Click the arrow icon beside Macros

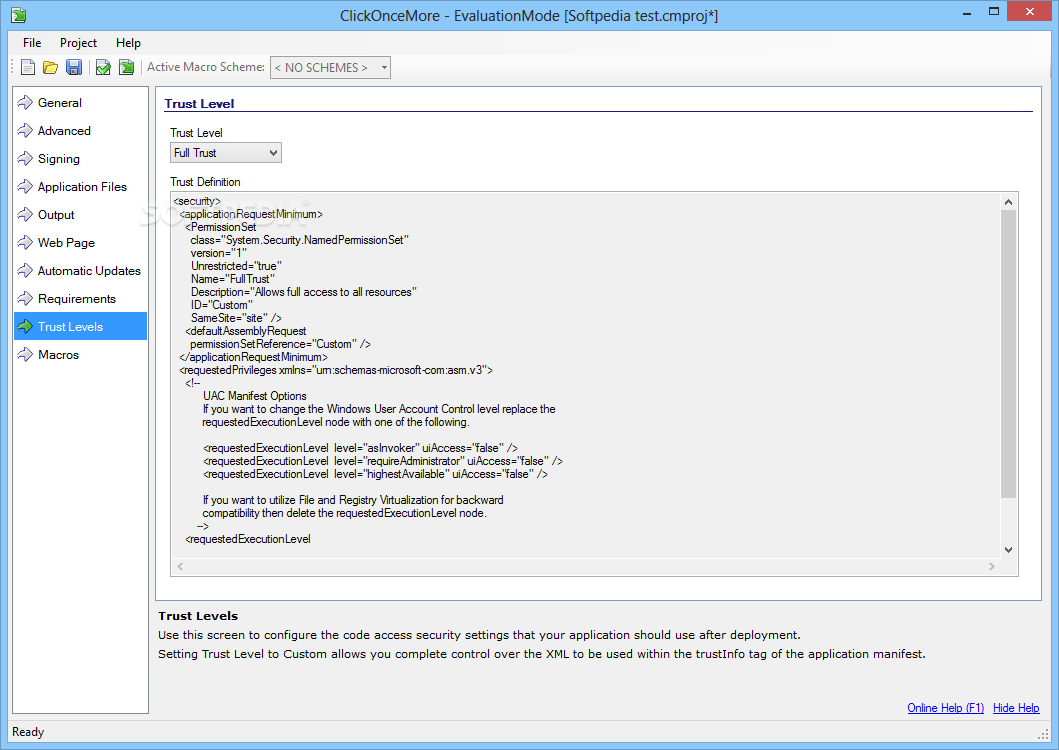[25, 355]
